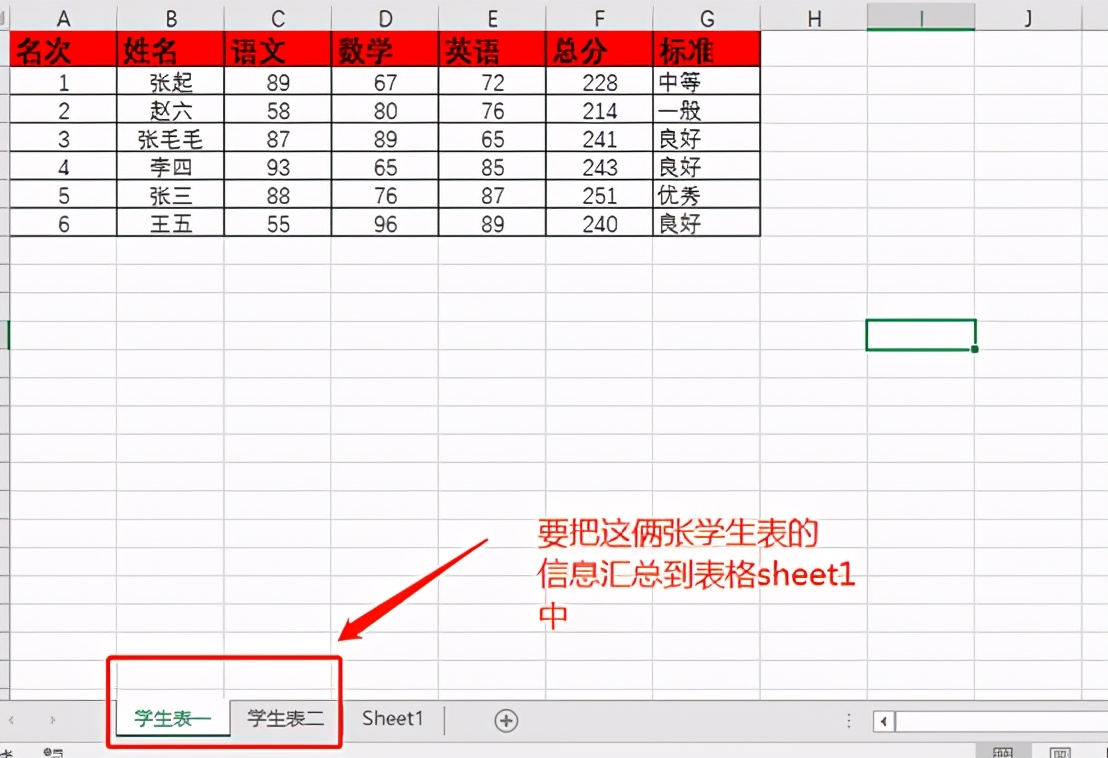Select the cell with name 张毛毛

point(170,138)
